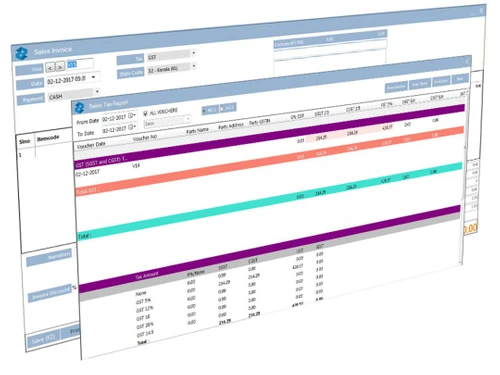Click the Sales Invoice window logo icon
500x375 pixels.
pos(22,53)
